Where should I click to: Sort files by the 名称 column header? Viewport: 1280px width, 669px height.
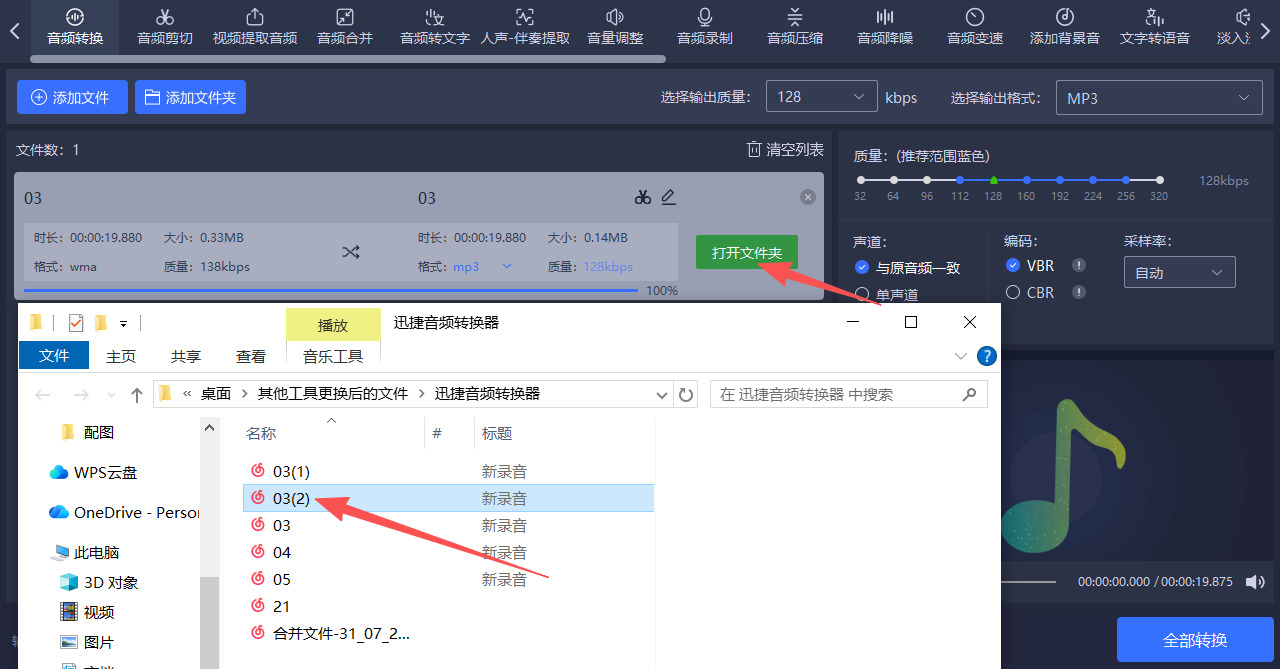(262, 433)
